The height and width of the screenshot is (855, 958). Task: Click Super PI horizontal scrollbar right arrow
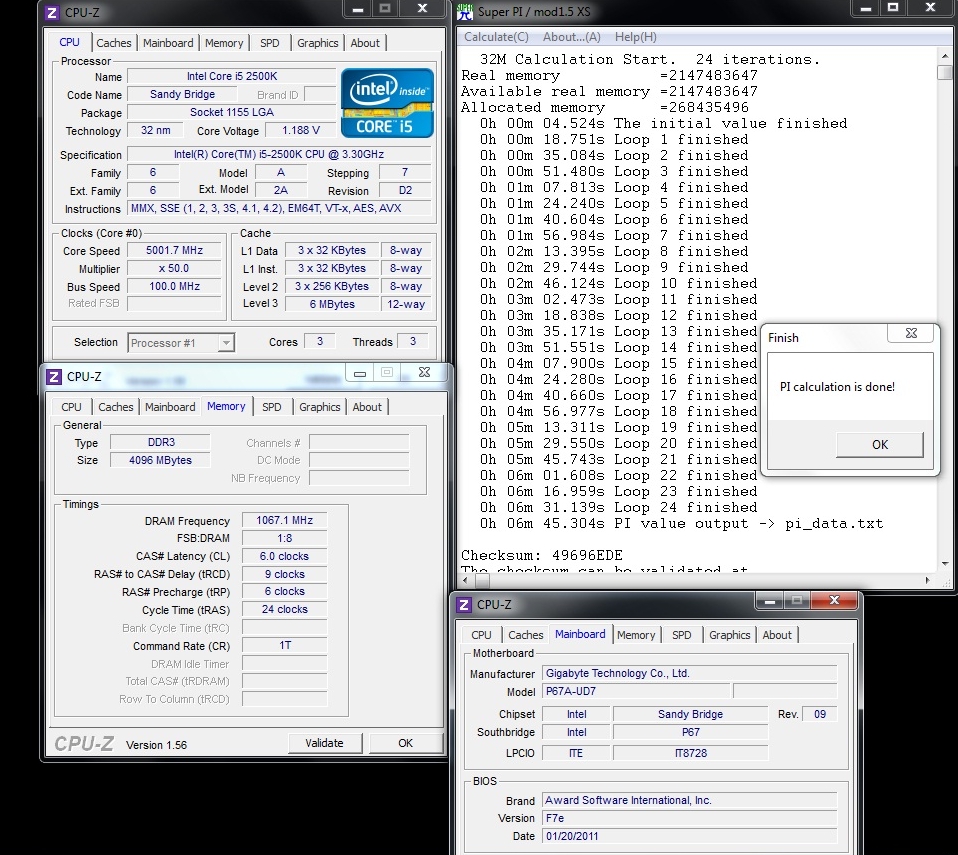tap(927, 580)
